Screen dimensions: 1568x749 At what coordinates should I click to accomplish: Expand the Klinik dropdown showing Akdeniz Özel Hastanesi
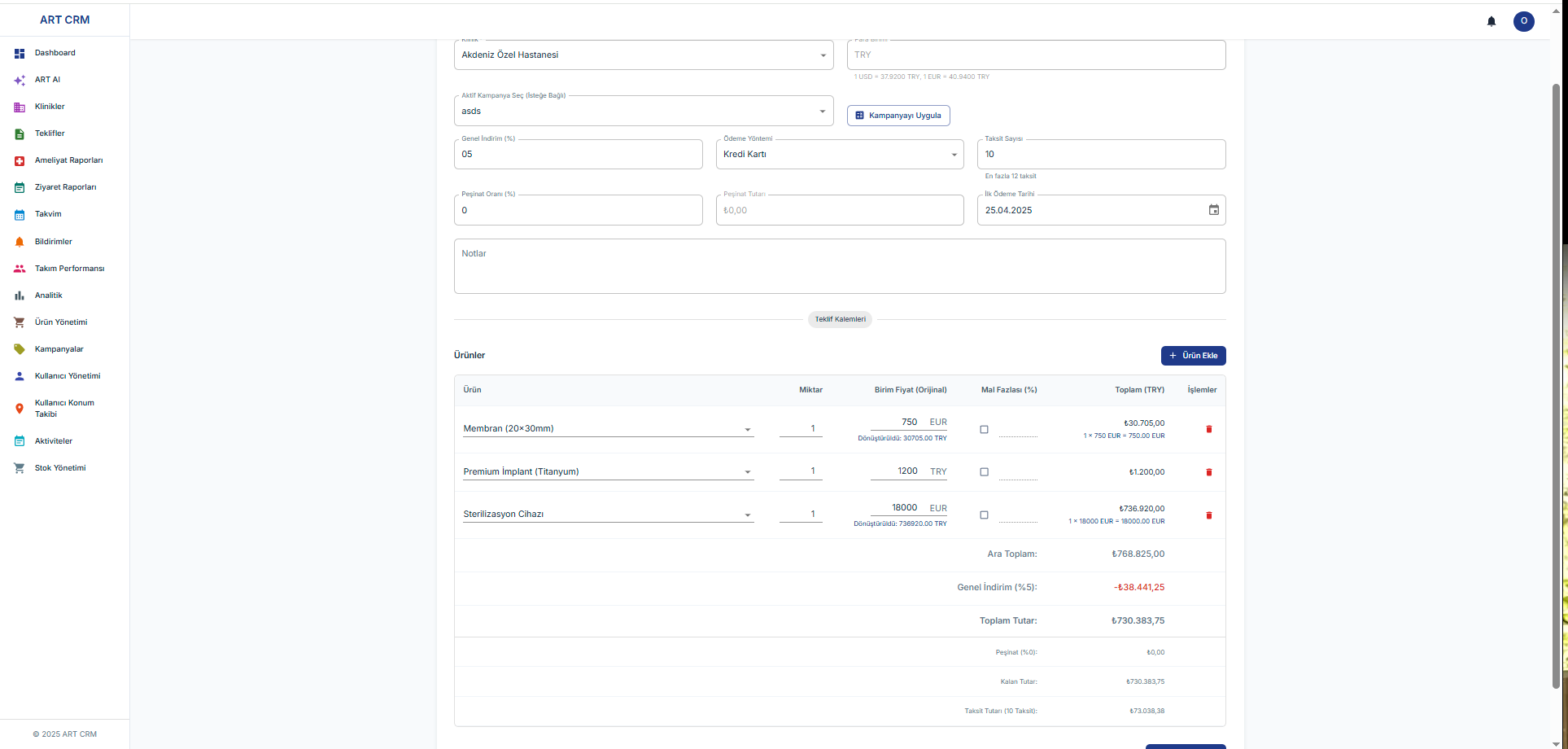tap(823, 55)
